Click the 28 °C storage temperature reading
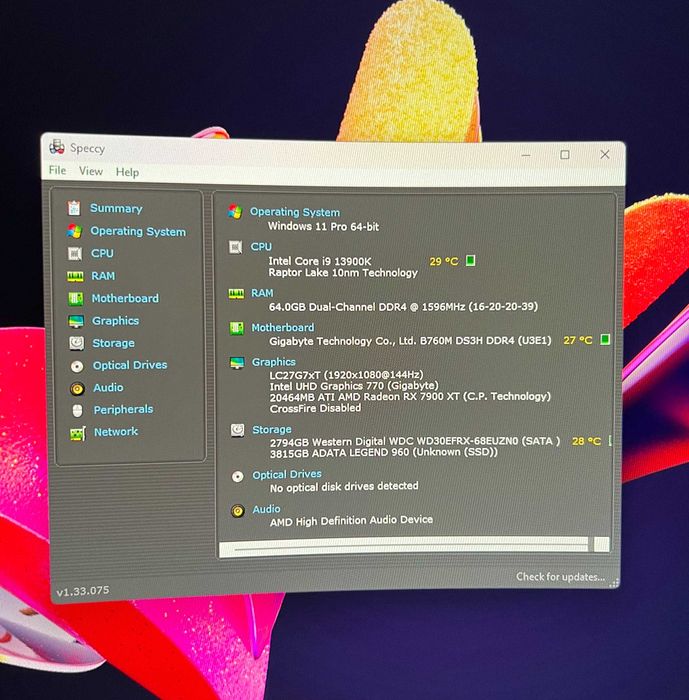 pos(586,441)
